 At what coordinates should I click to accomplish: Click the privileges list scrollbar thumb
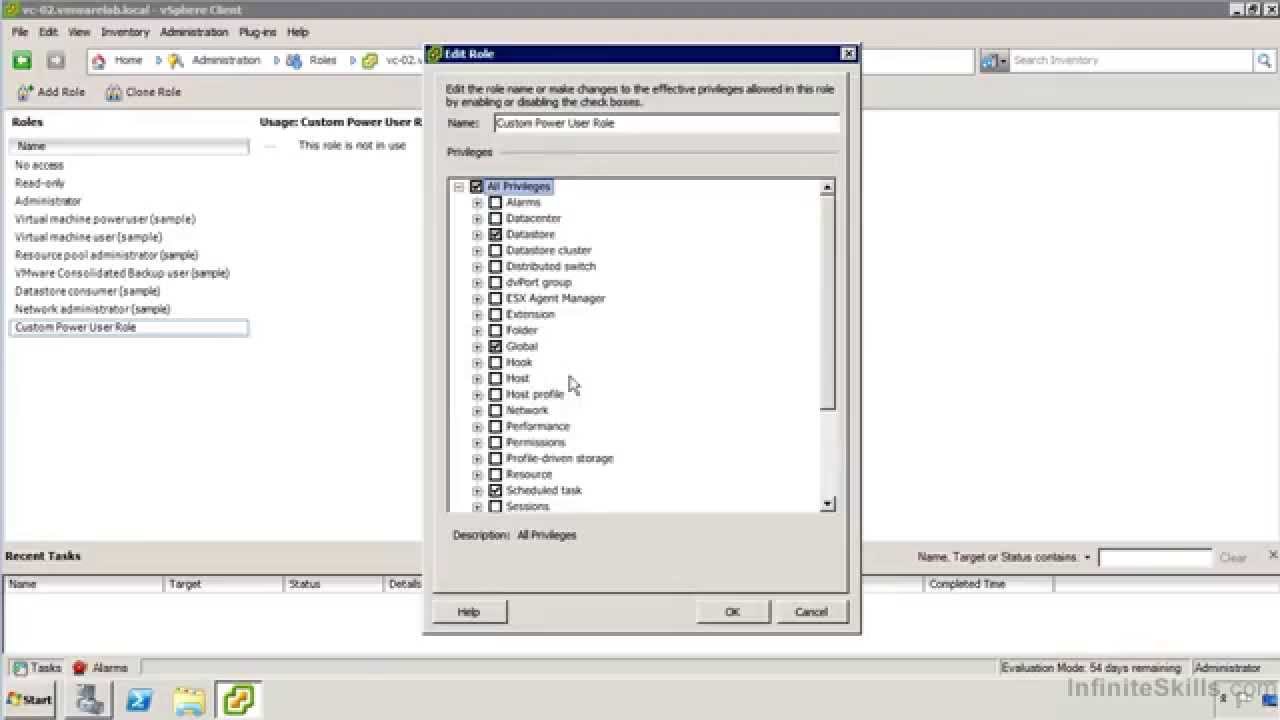827,302
